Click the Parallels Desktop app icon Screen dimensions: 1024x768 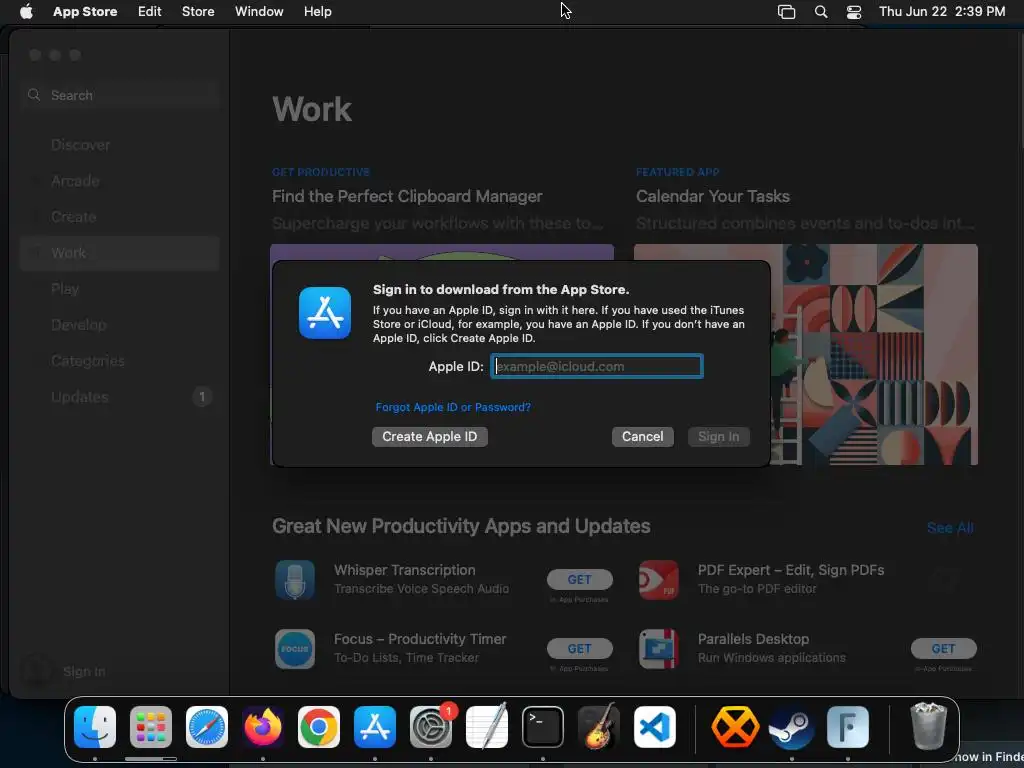tap(659, 649)
